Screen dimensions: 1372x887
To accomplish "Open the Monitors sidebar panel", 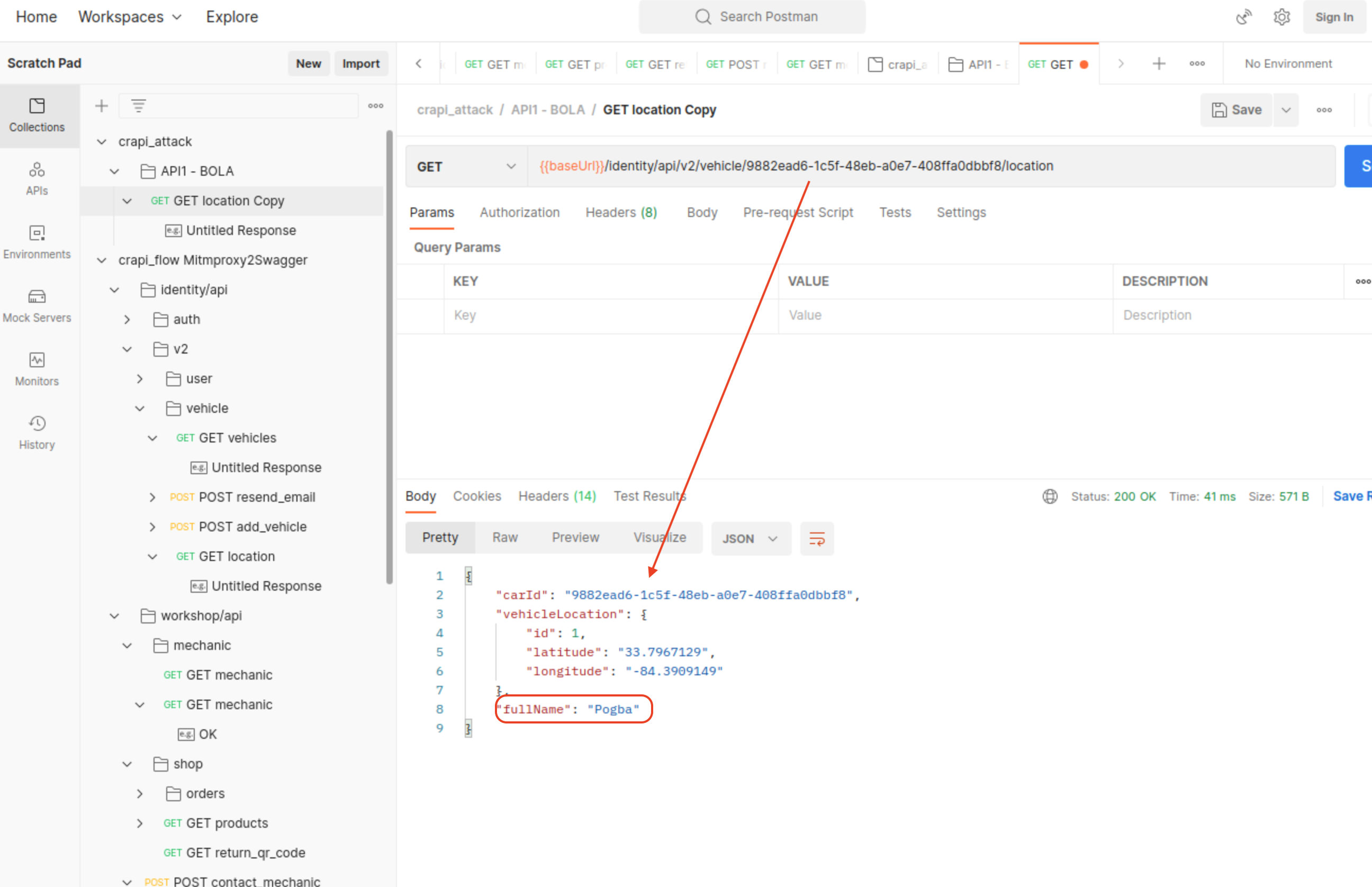I will tap(37, 369).
